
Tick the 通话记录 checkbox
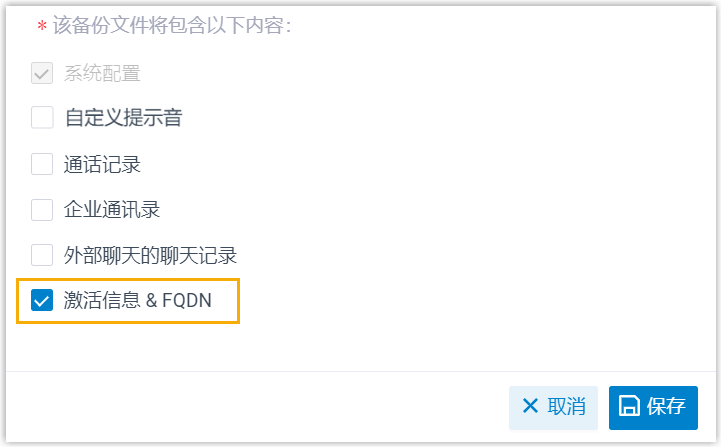[42, 164]
